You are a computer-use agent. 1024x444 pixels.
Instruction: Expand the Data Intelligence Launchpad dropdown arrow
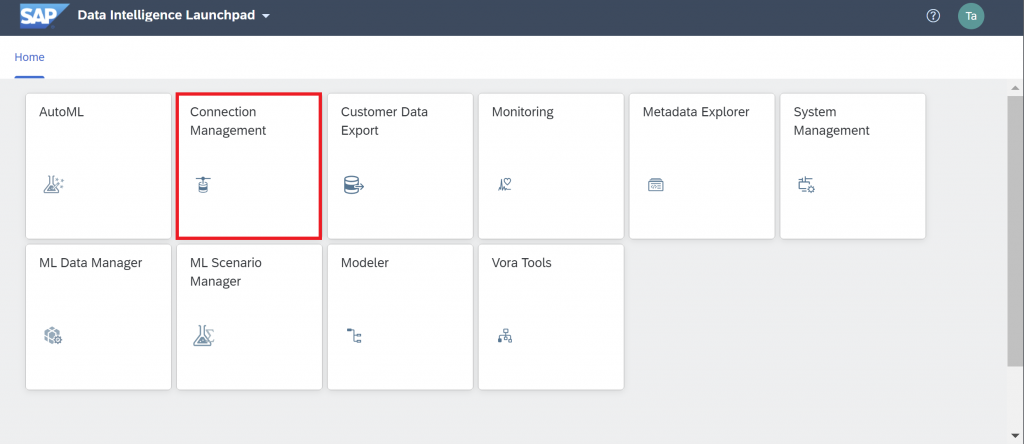[x=266, y=16]
